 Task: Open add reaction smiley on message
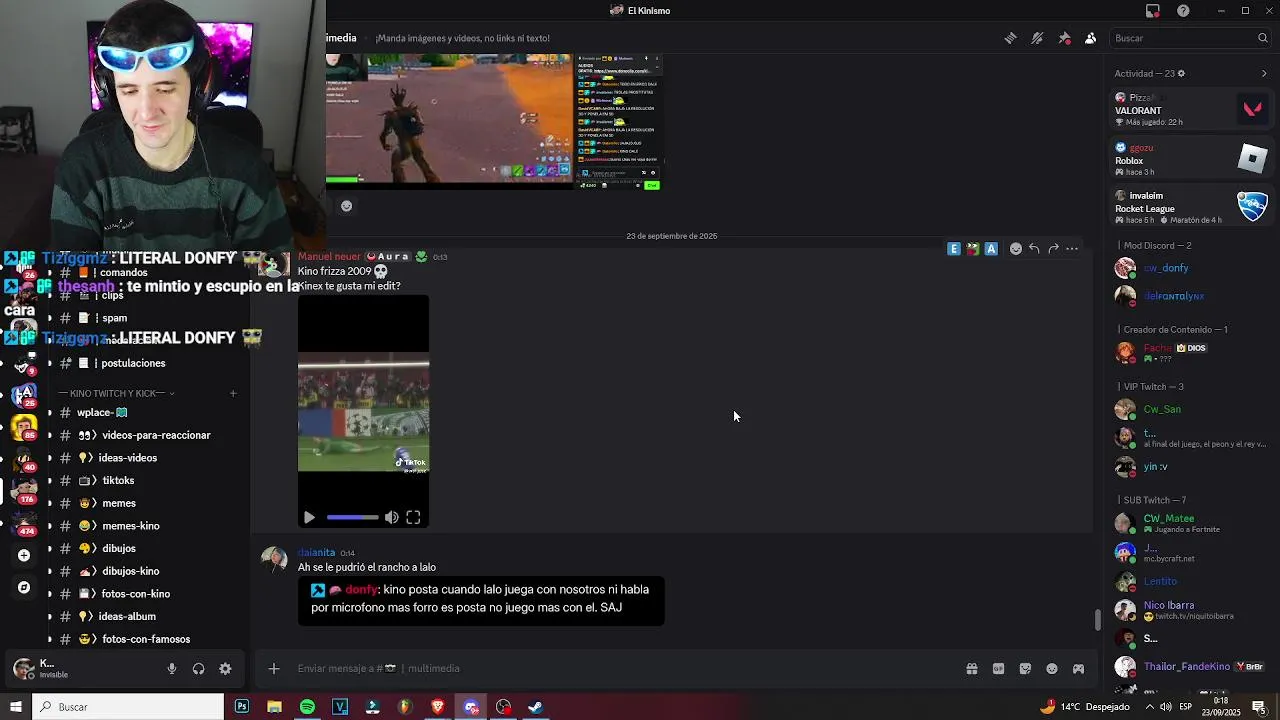click(x=1016, y=249)
